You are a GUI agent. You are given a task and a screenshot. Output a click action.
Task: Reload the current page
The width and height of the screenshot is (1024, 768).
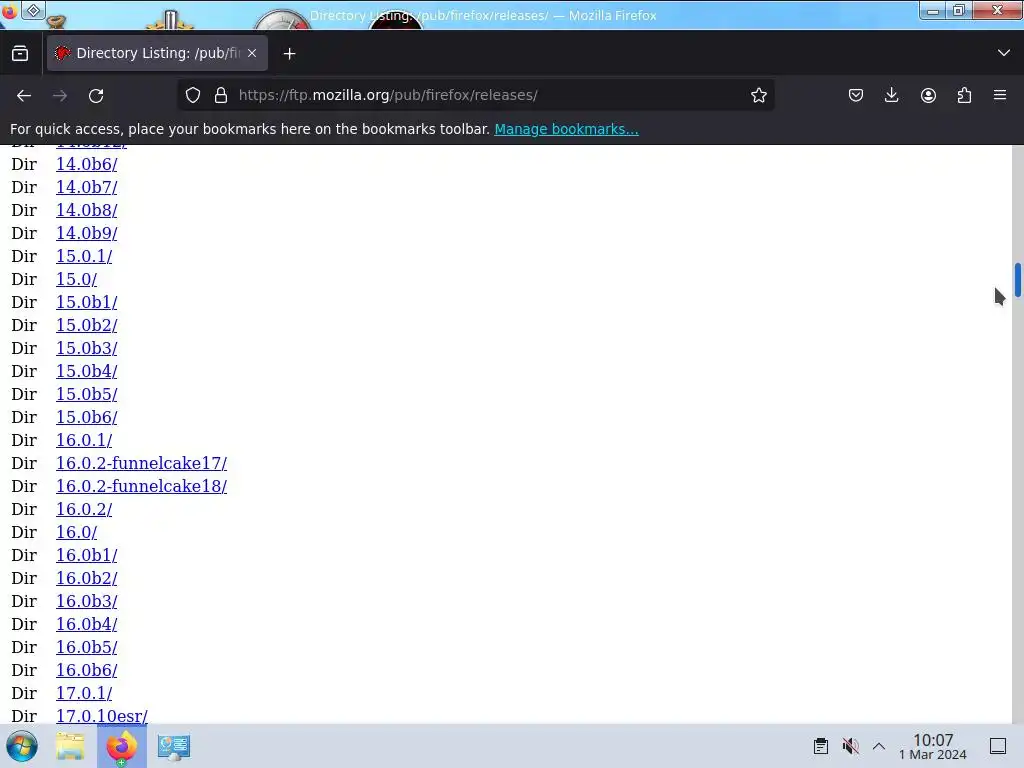(96, 95)
